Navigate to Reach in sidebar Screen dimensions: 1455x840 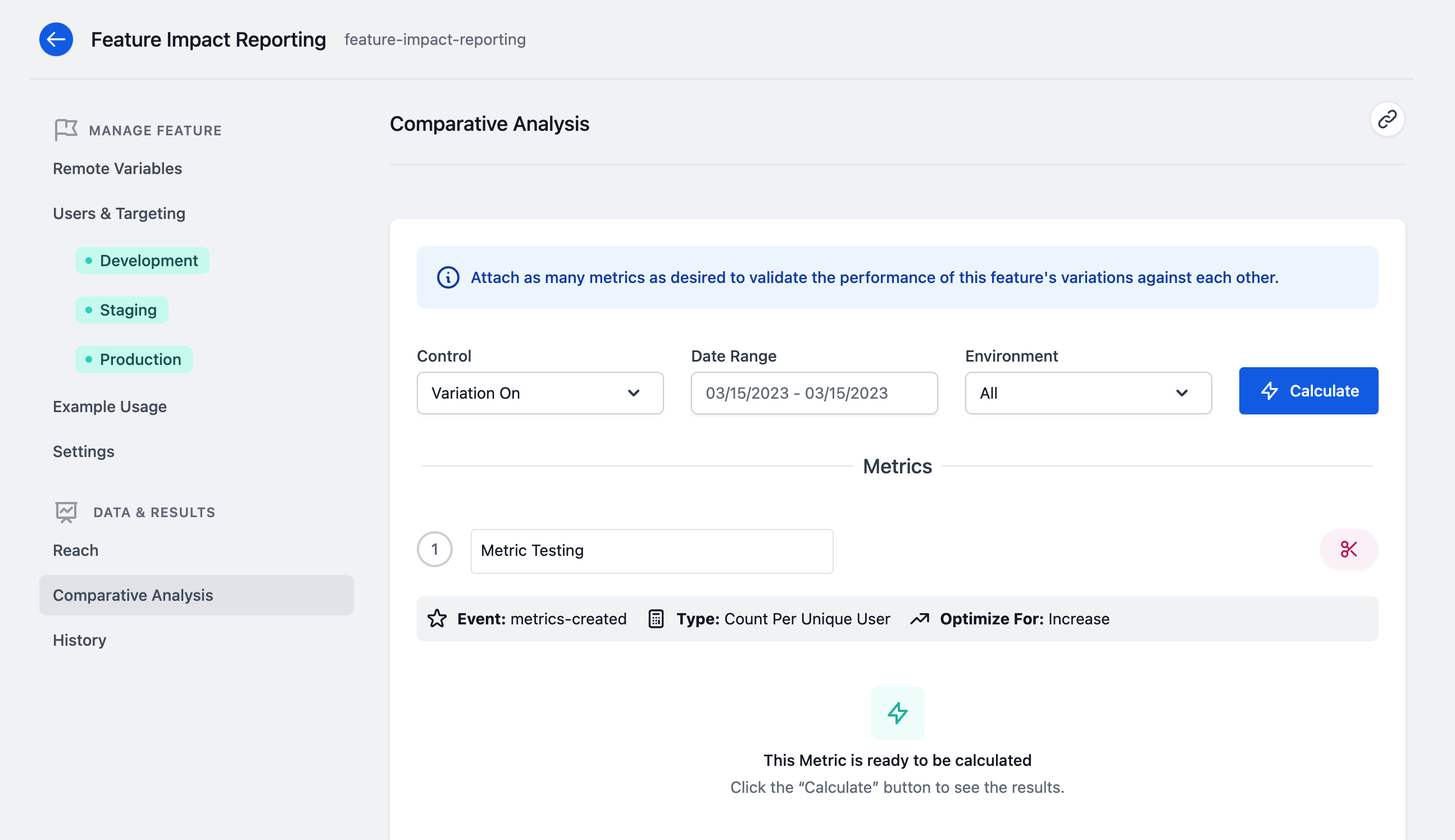[x=75, y=549]
